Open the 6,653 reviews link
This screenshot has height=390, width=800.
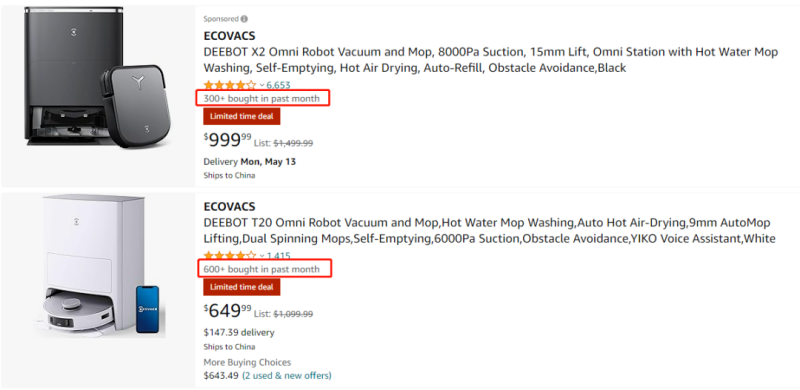[279, 85]
